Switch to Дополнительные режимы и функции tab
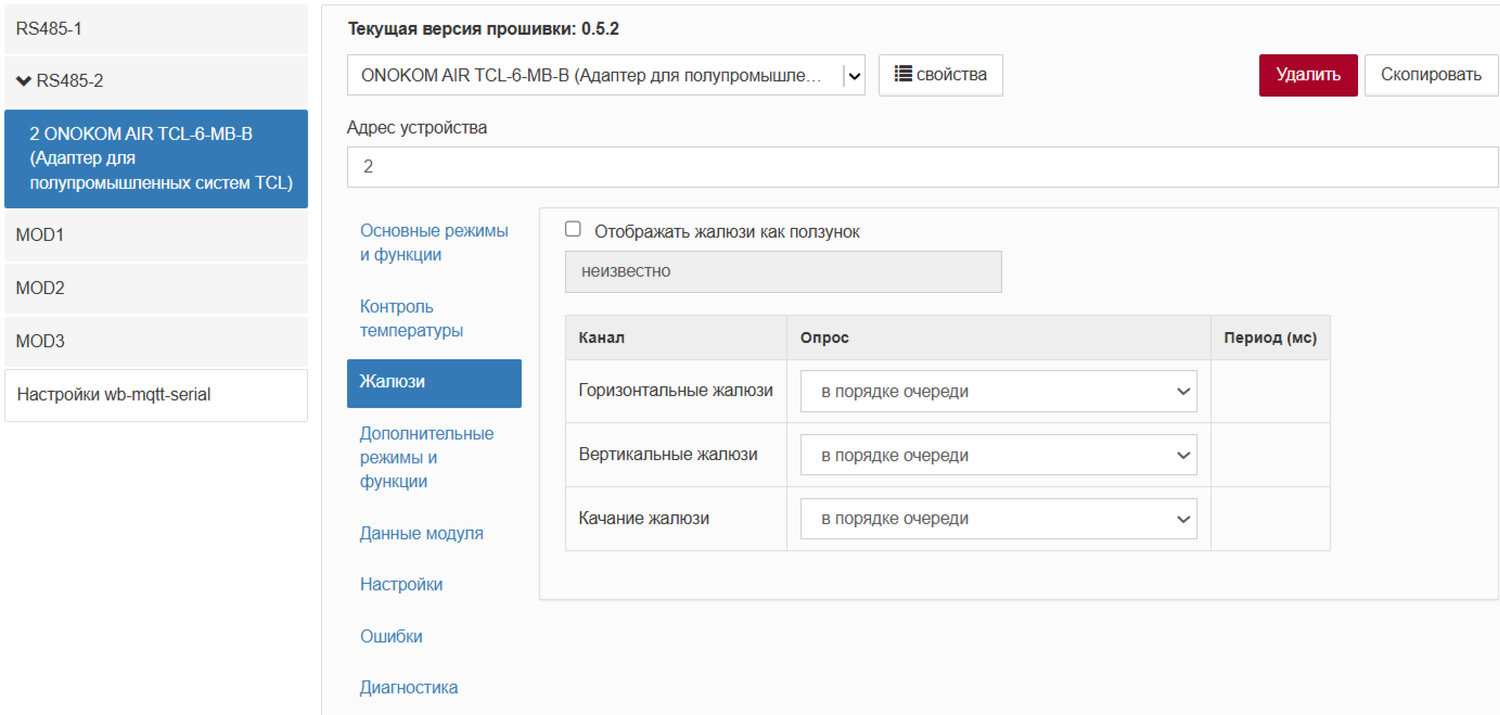The width and height of the screenshot is (1500, 715). coord(434,458)
